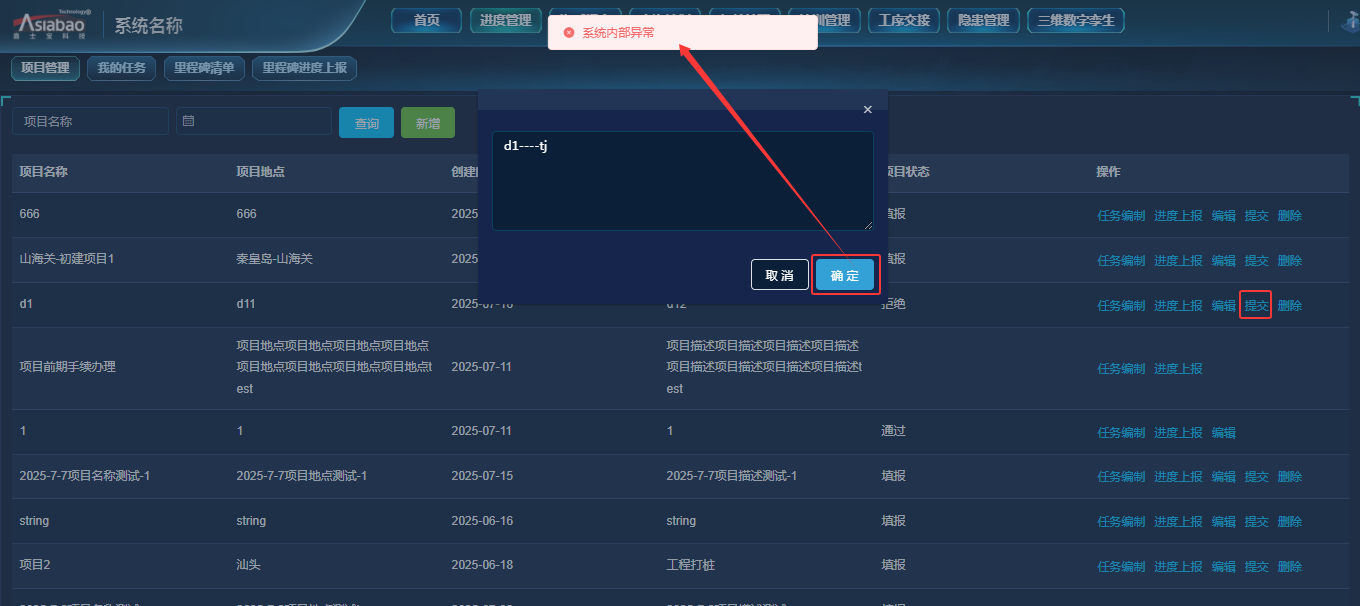Click 编辑 for project d1
Viewport: 1360px width, 606px height.
[1224, 306]
